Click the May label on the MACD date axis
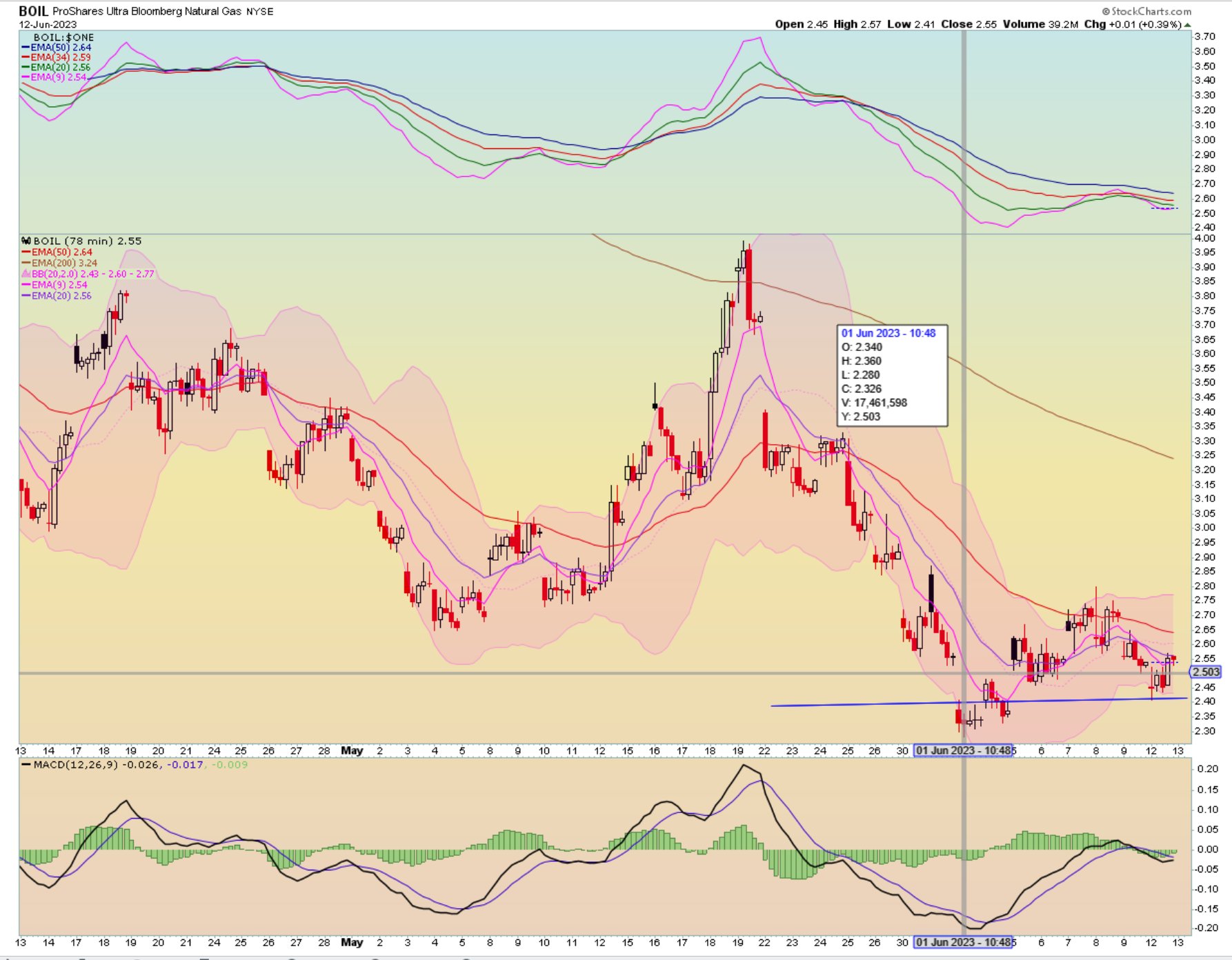This screenshot has width=1232, height=960. click(352, 942)
